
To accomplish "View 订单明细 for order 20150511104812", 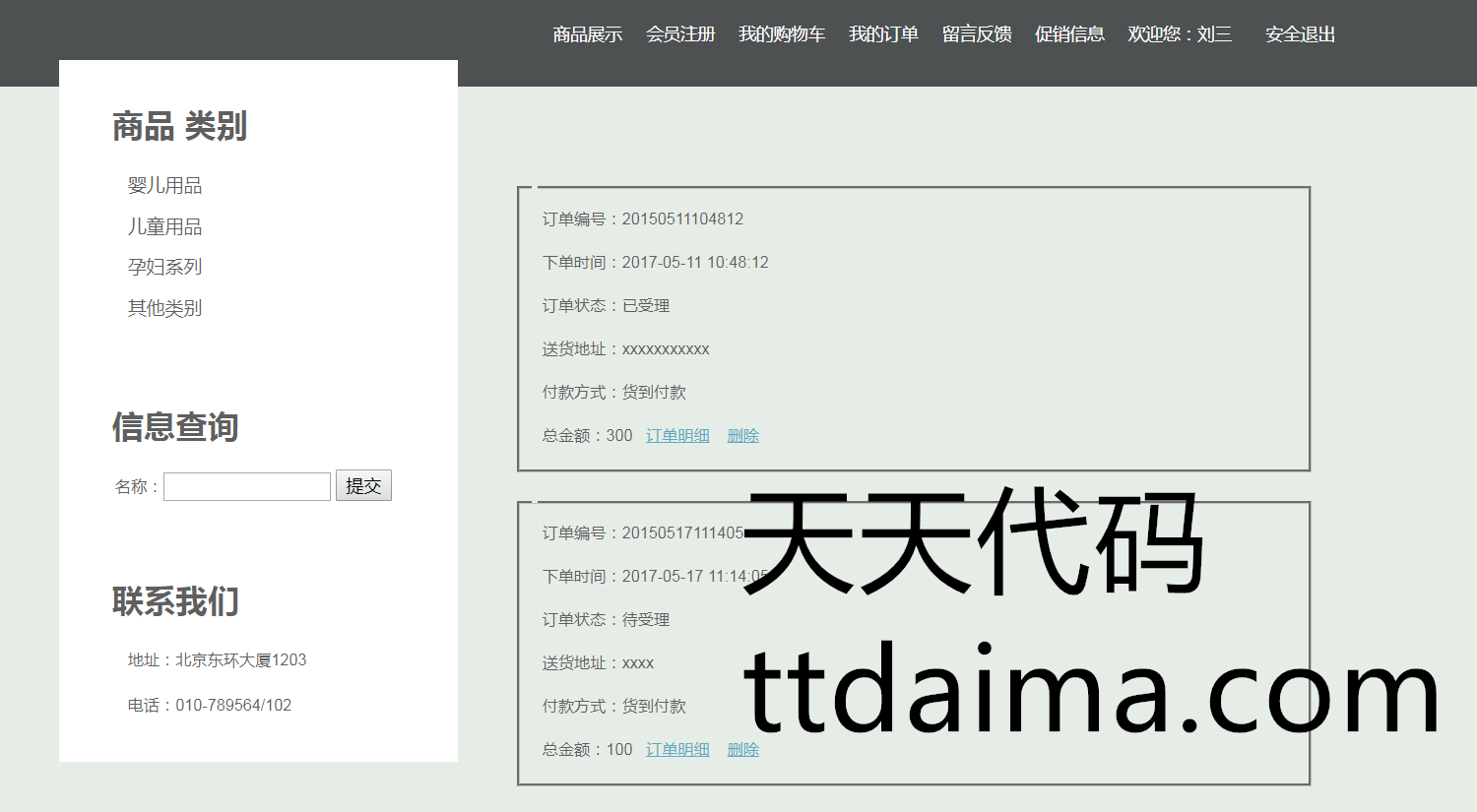I will pyautogui.click(x=677, y=435).
